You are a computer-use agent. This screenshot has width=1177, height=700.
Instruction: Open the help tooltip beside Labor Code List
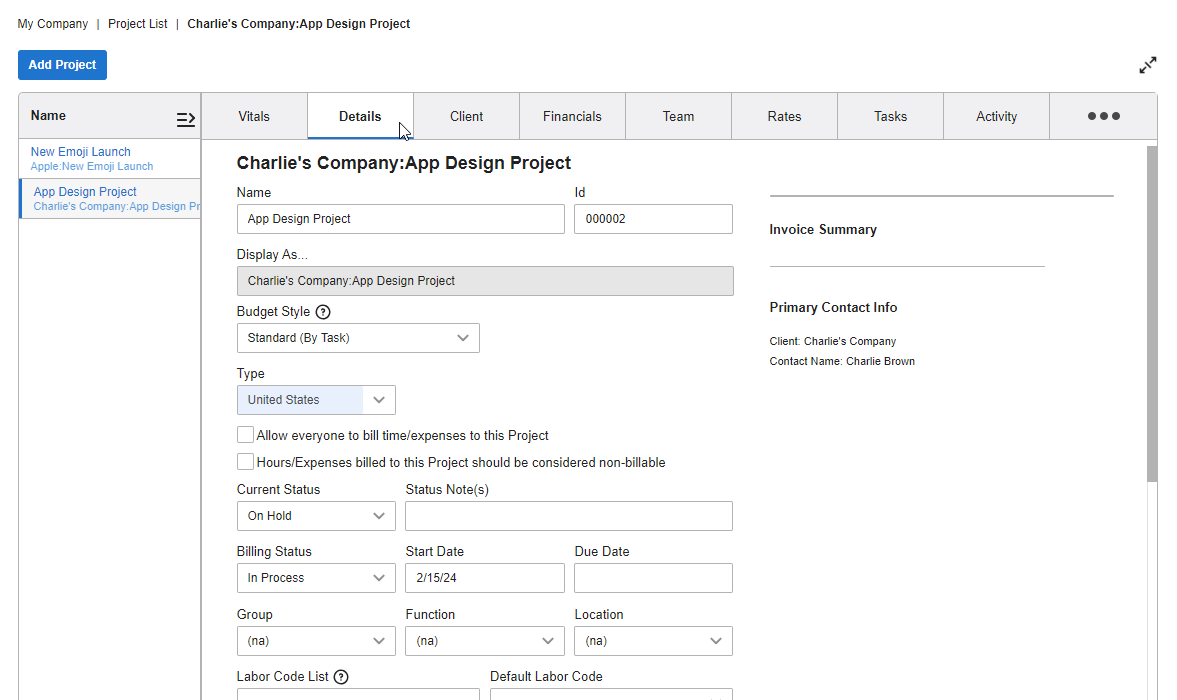point(341,676)
